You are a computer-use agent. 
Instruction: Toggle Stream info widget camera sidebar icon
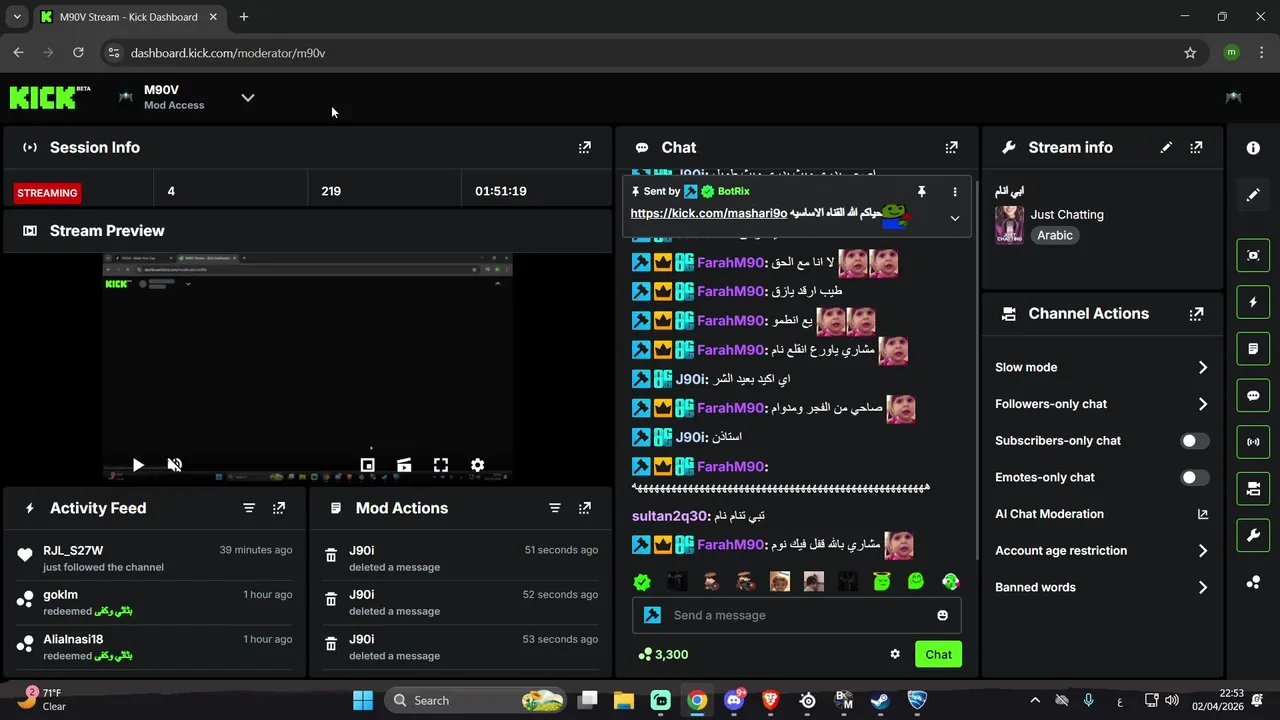coord(1253,489)
